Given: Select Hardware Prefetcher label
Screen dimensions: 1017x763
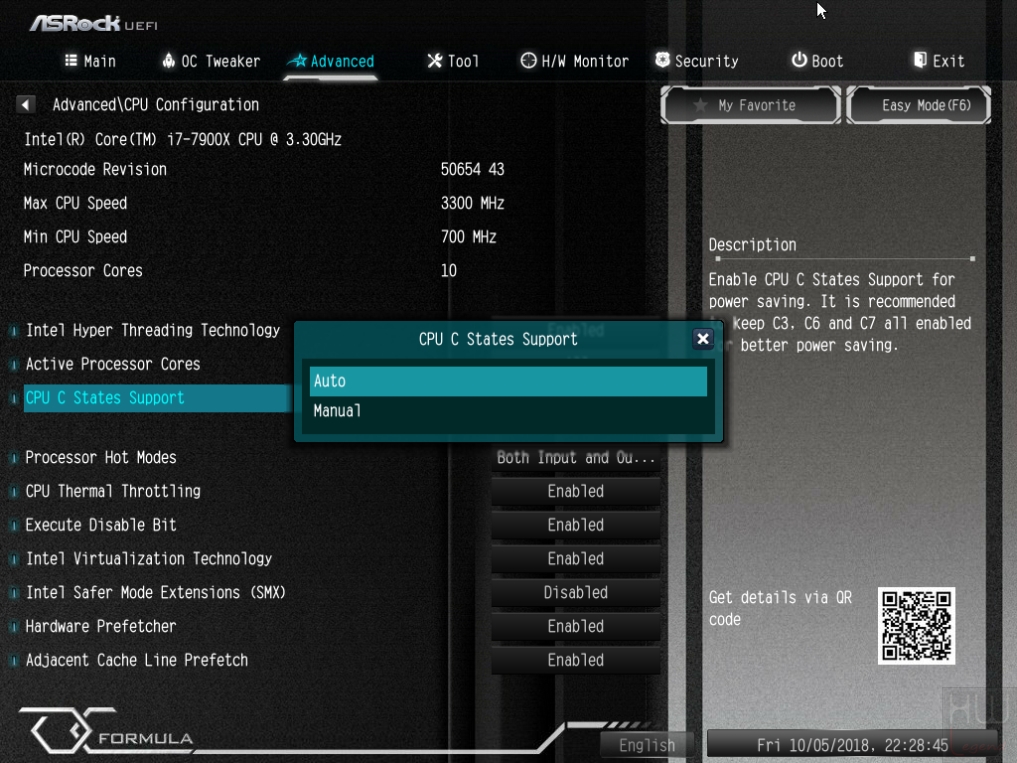Looking at the screenshot, I should (x=101, y=626).
